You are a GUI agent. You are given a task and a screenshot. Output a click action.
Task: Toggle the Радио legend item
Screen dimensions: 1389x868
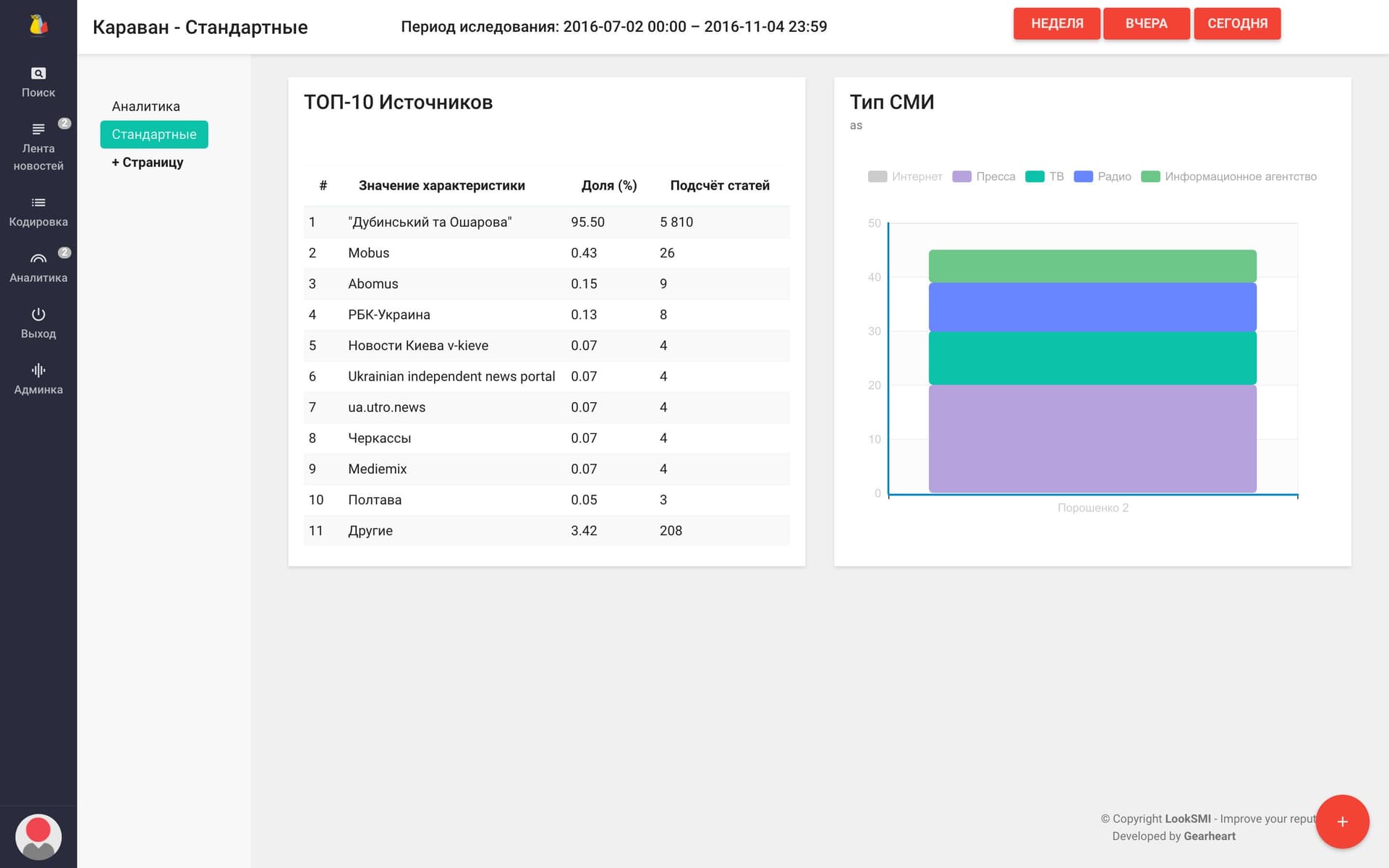(1103, 176)
